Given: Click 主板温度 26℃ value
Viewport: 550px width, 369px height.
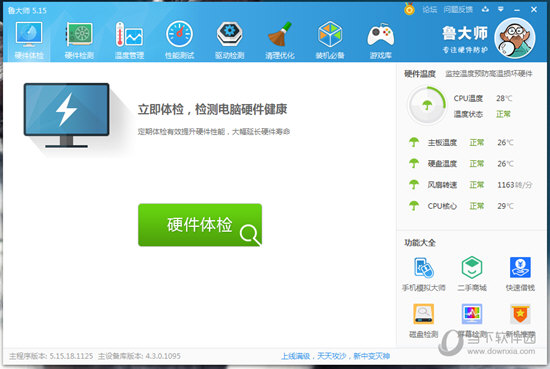Looking at the screenshot, I should (x=505, y=142).
